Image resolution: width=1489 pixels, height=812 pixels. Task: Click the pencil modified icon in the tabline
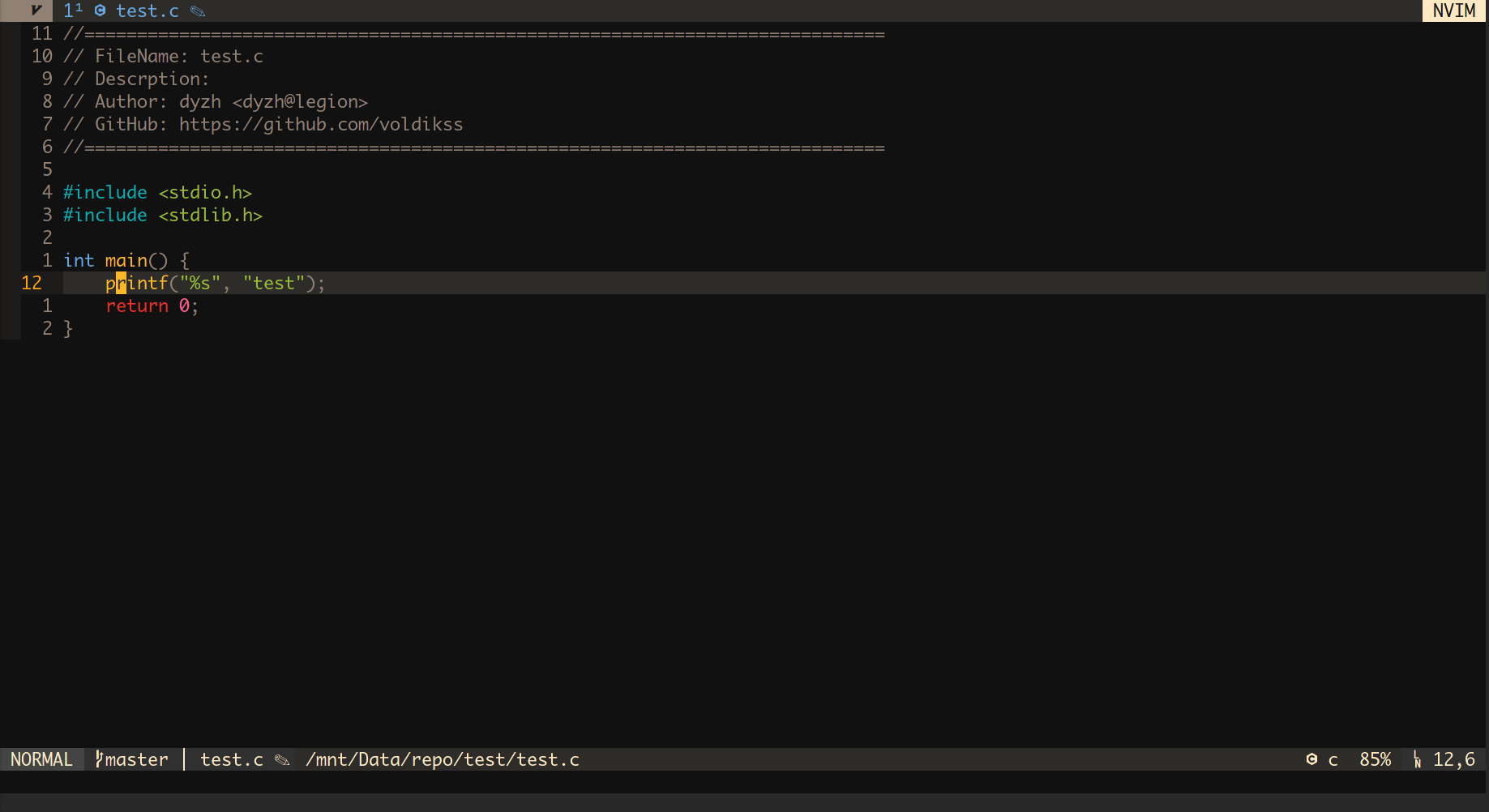tap(198, 11)
